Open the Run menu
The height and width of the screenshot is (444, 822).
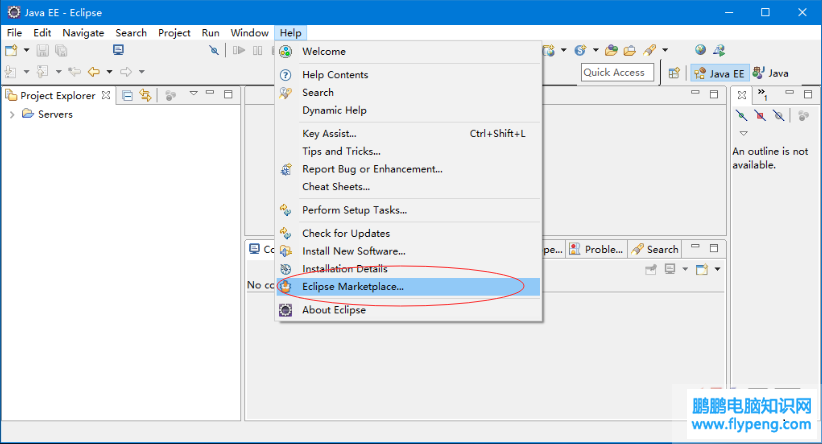[x=210, y=33]
